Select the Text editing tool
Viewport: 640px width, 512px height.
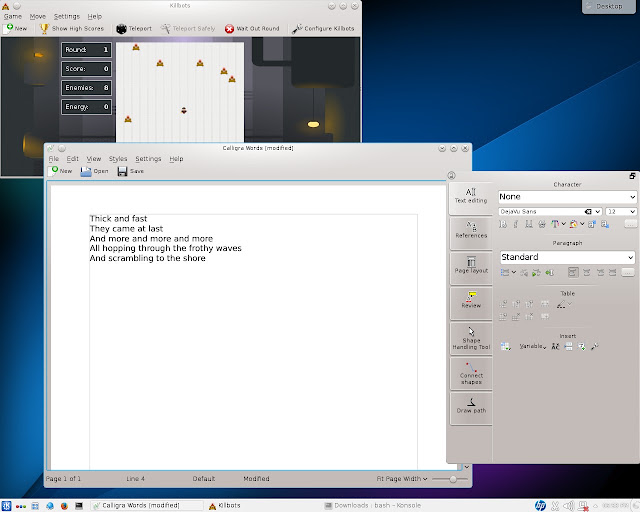(471, 198)
